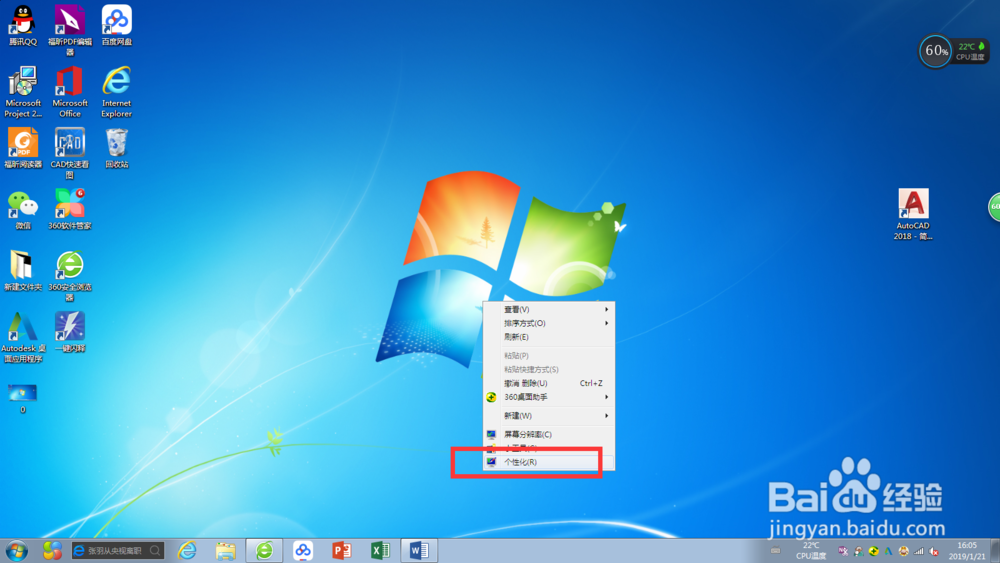Click the taskbar search box with 张羽从央视离职
Image resolution: width=1000 pixels, height=563 pixels.
coord(117,550)
